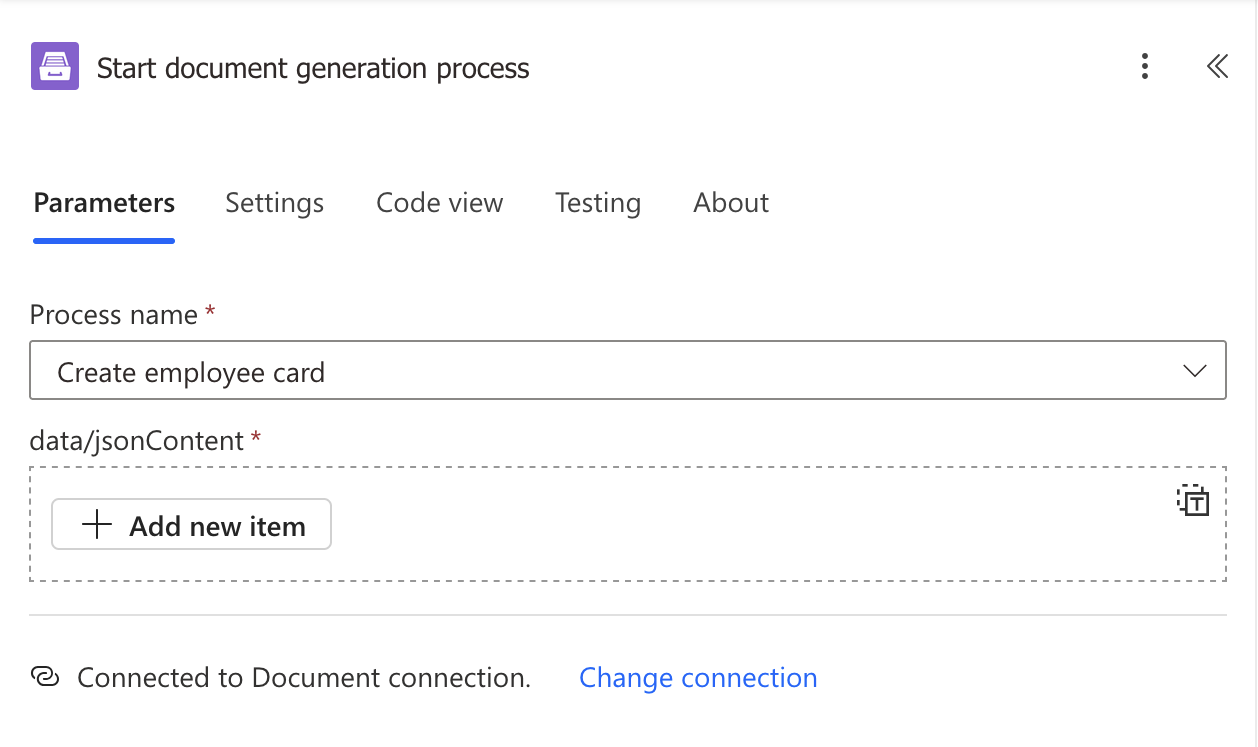
Task: Open the Testing tab
Action: click(x=597, y=203)
